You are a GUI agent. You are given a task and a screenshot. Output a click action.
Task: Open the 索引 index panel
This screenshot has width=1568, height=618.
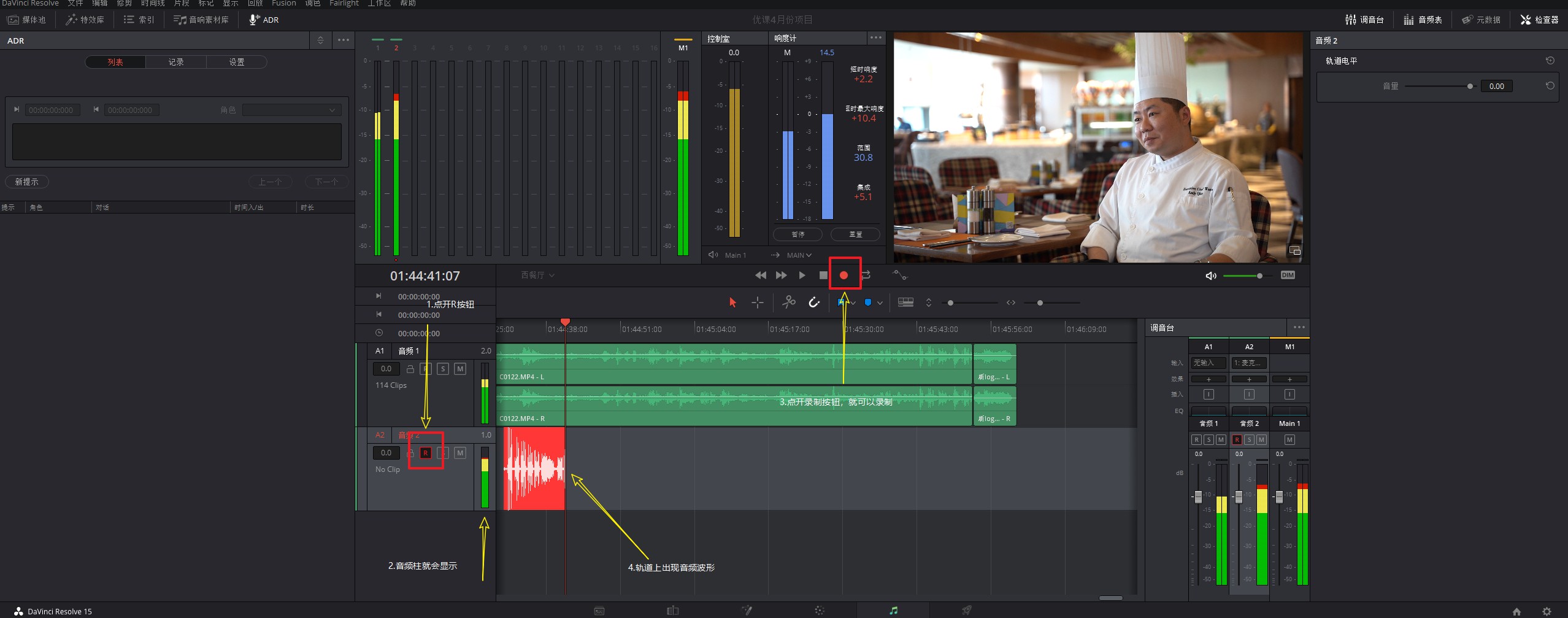139,20
